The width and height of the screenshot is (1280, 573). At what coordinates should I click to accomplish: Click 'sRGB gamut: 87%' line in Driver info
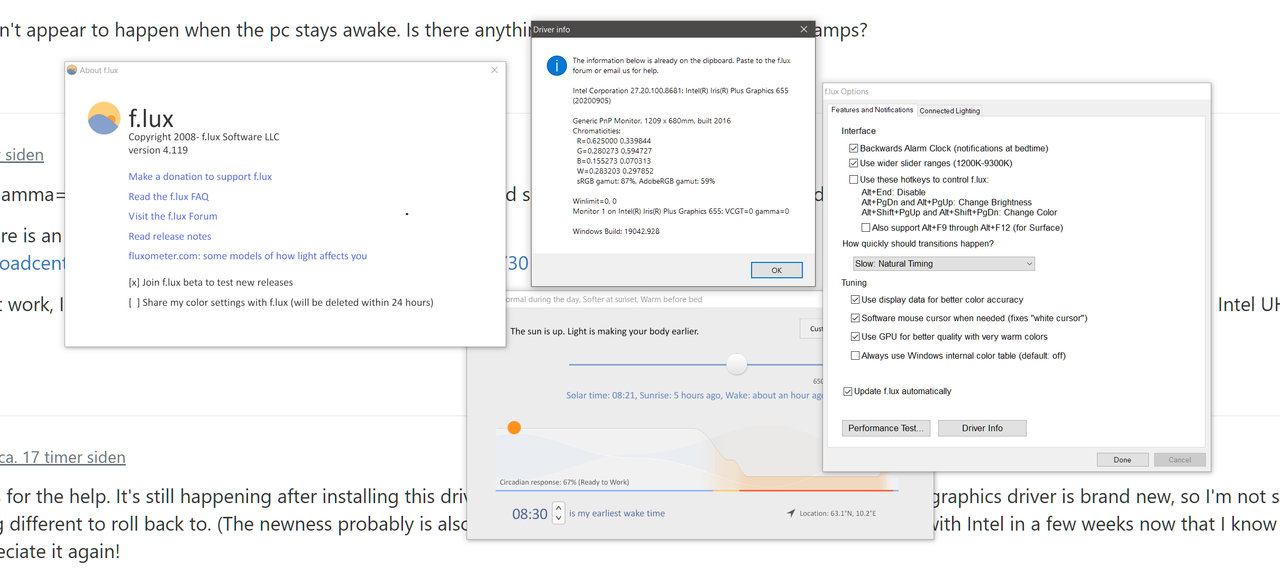click(x=646, y=181)
